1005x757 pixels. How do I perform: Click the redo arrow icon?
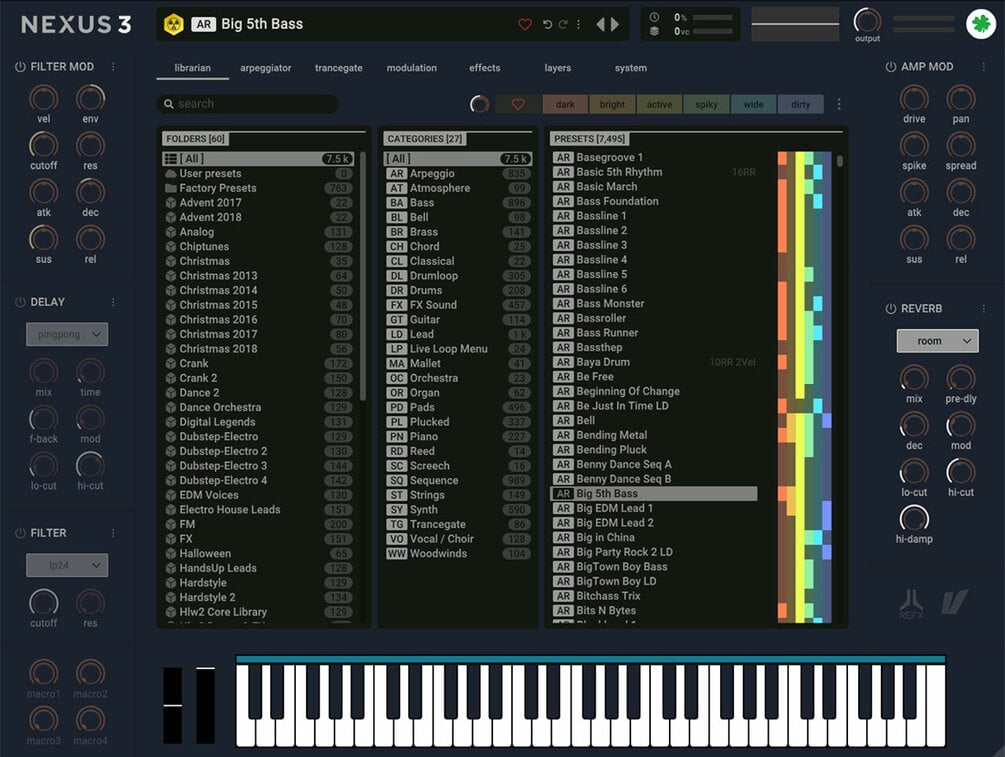coord(563,24)
